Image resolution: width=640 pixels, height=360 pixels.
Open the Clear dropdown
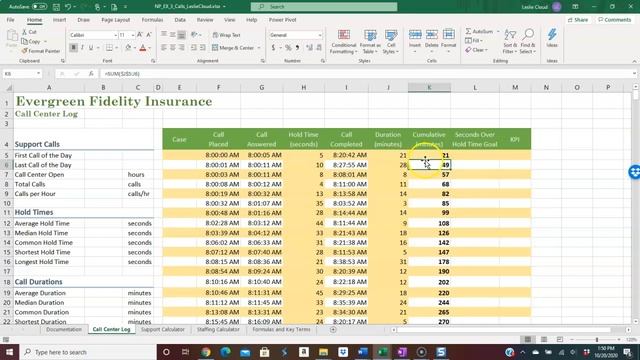coord(476,50)
